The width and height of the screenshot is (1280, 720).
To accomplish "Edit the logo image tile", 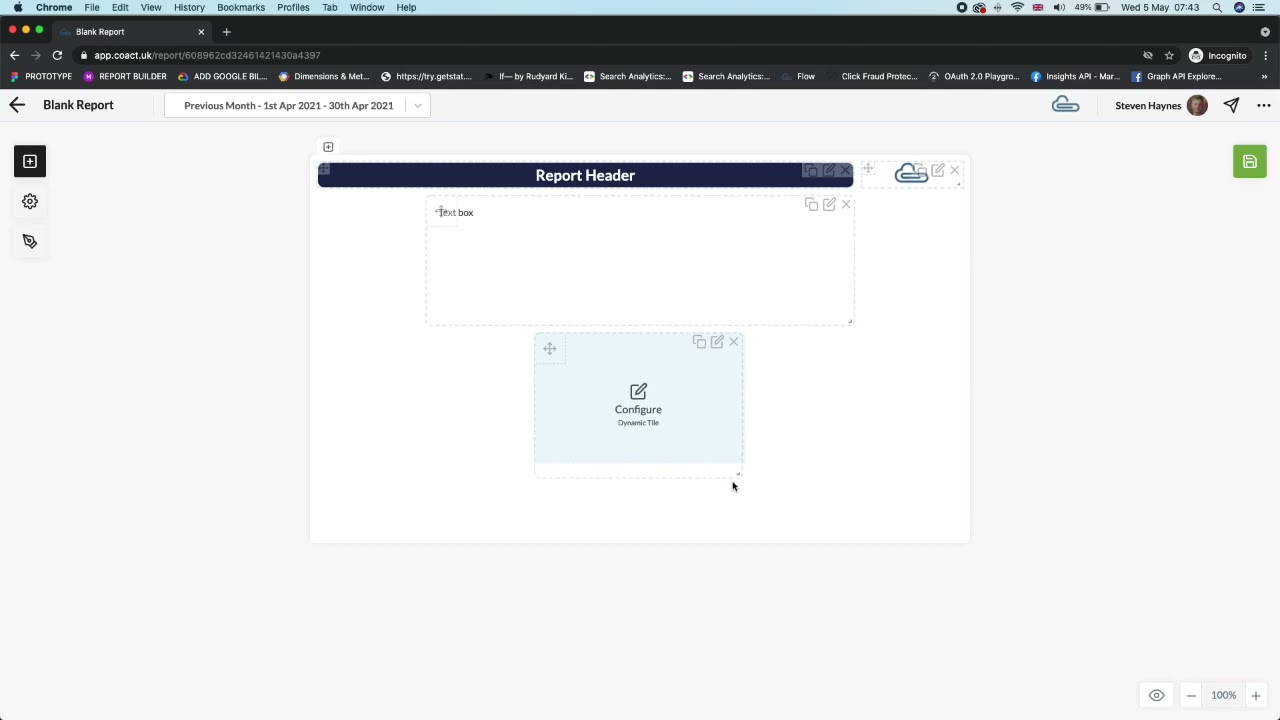I will click(x=938, y=171).
